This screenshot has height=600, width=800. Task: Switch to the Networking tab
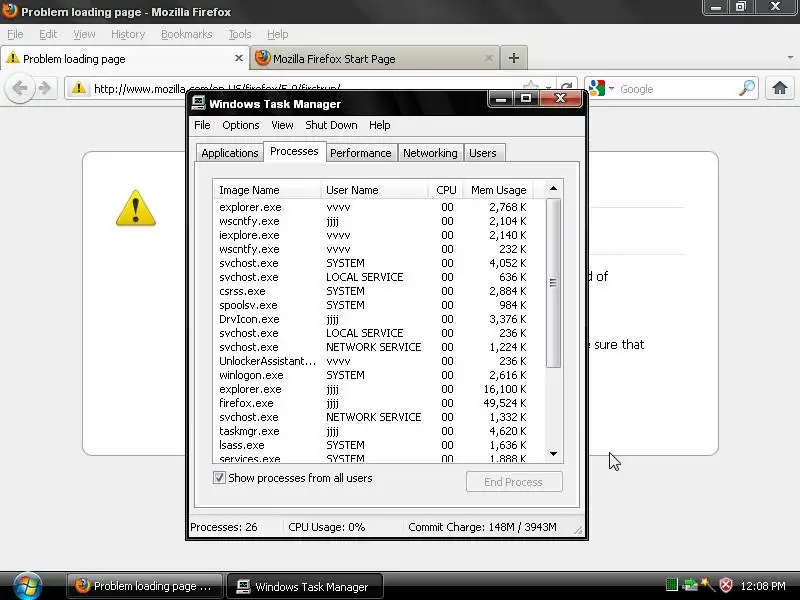tap(430, 153)
